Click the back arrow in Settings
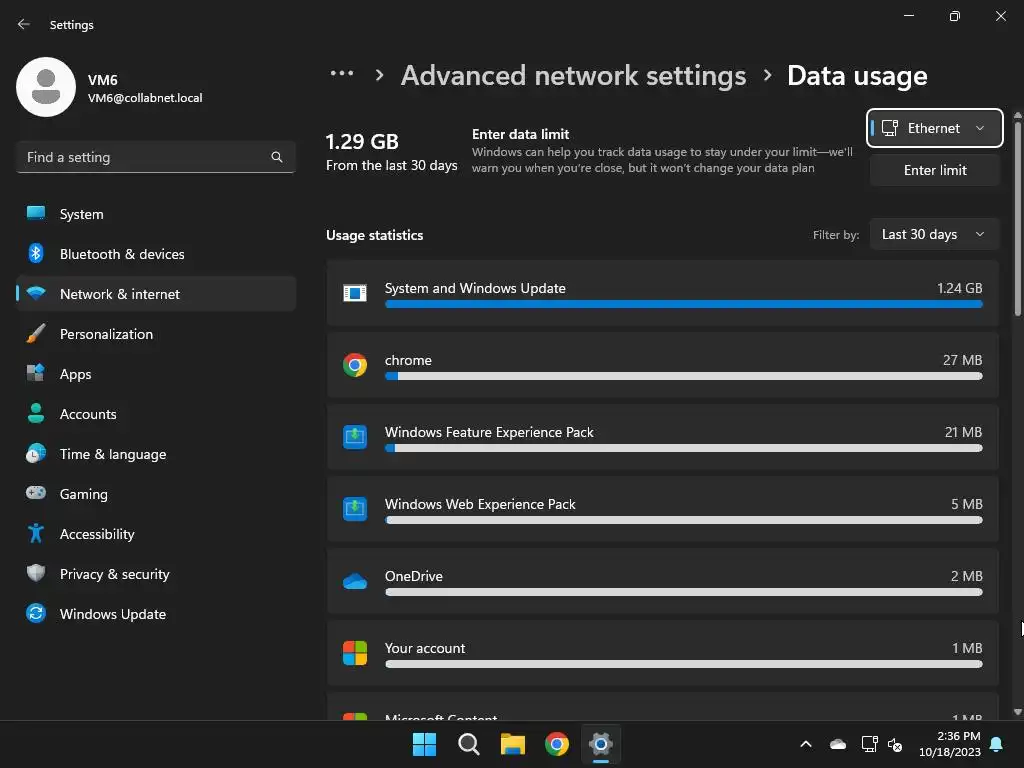This screenshot has height=768, width=1024. 24,24
